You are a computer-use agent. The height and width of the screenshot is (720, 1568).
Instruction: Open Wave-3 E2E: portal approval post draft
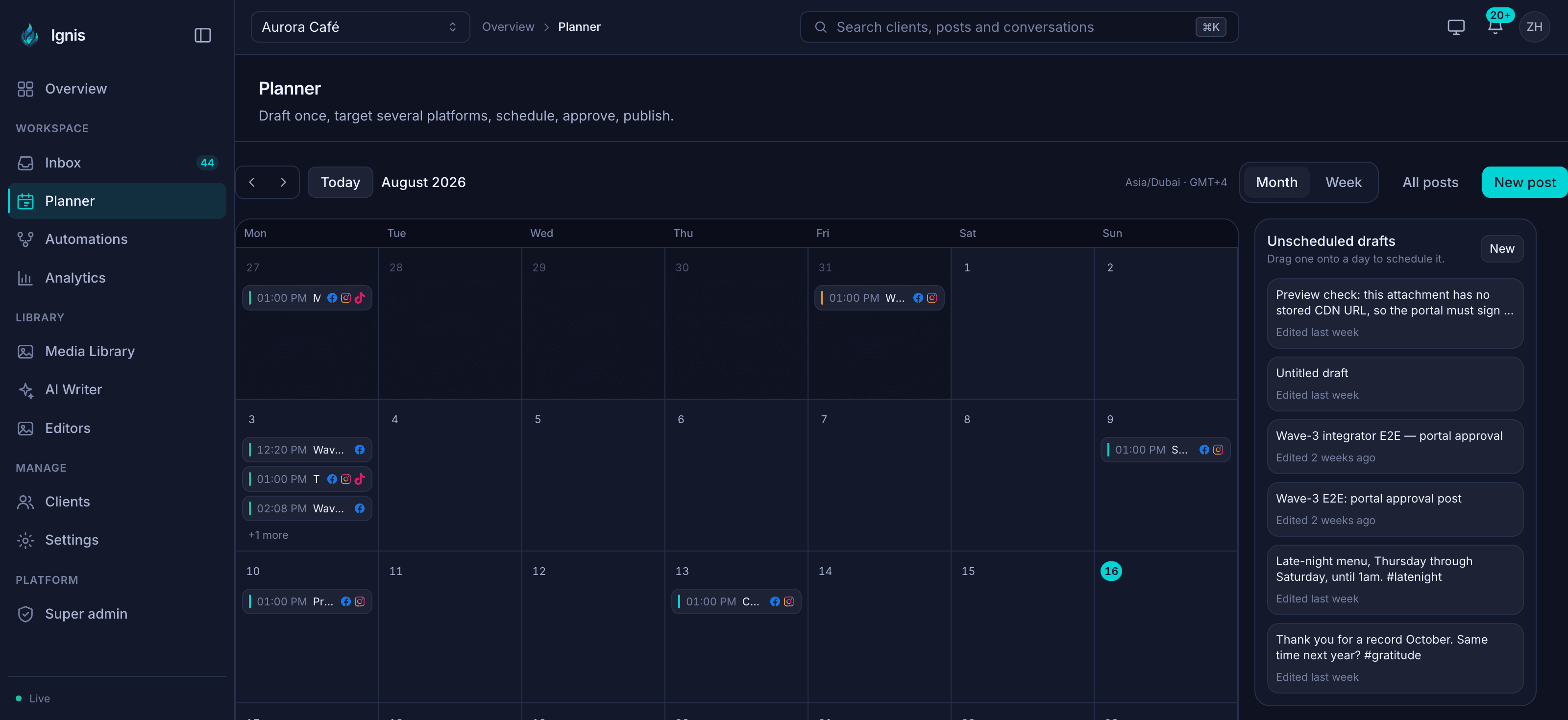click(x=1395, y=509)
